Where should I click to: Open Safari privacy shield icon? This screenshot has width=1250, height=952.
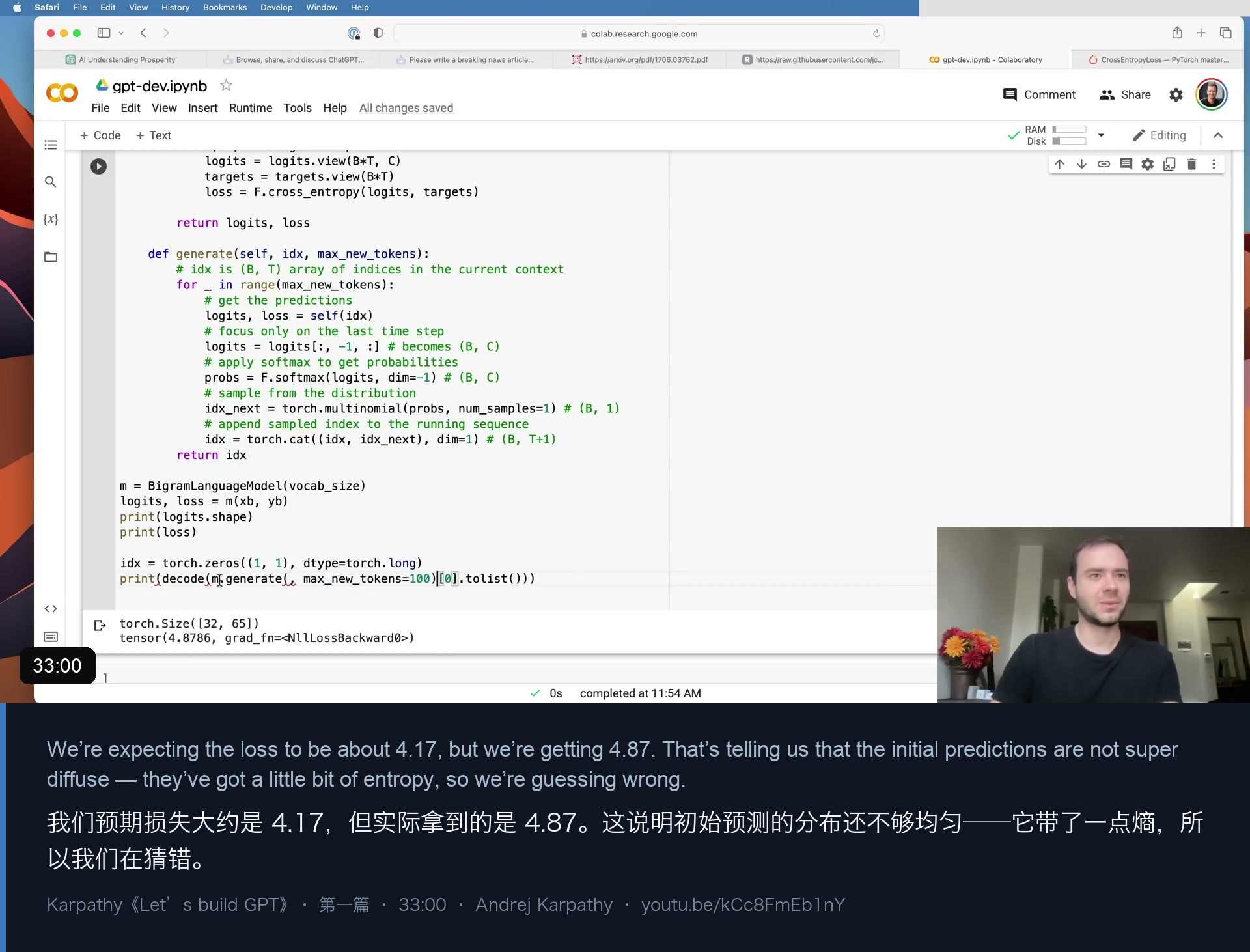(x=378, y=33)
